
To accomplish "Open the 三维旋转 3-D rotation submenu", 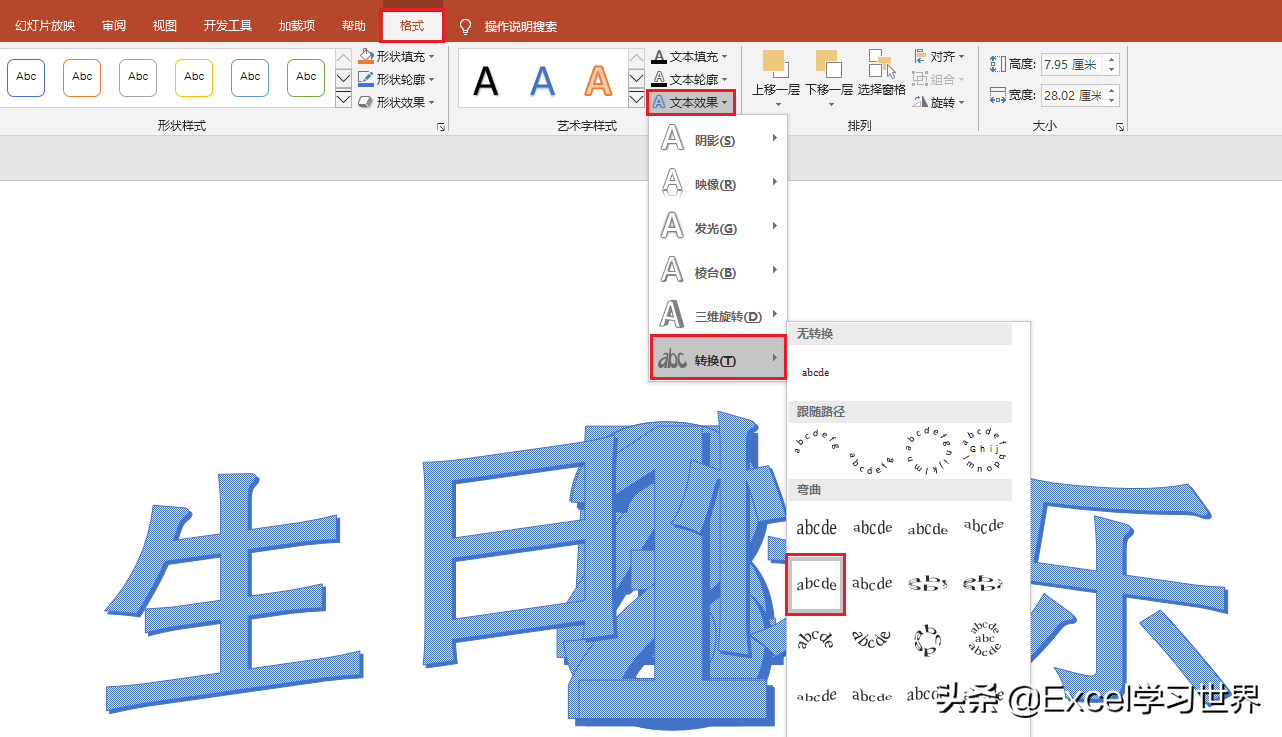I will (718, 316).
